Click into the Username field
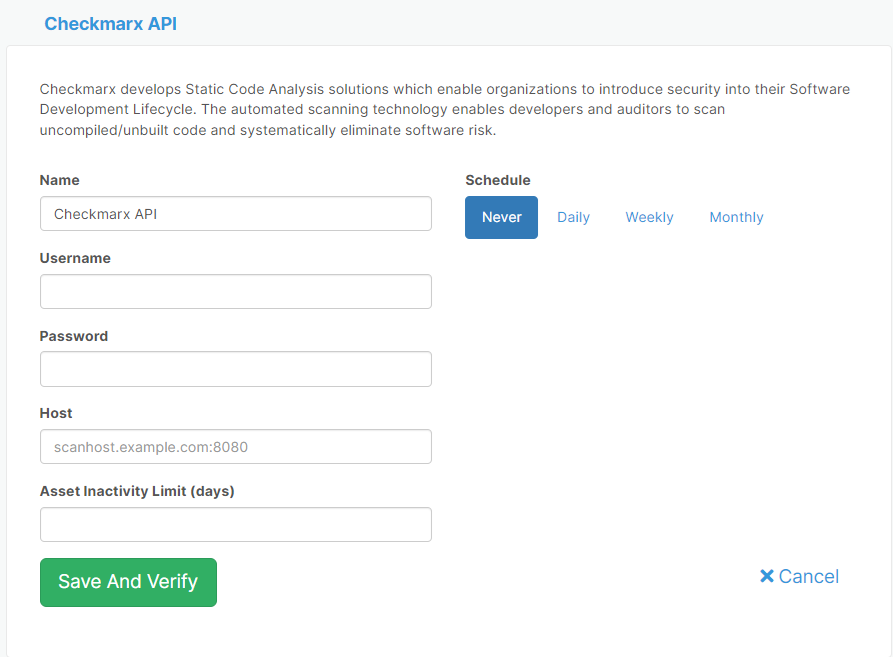This screenshot has width=893, height=657. coord(236,291)
